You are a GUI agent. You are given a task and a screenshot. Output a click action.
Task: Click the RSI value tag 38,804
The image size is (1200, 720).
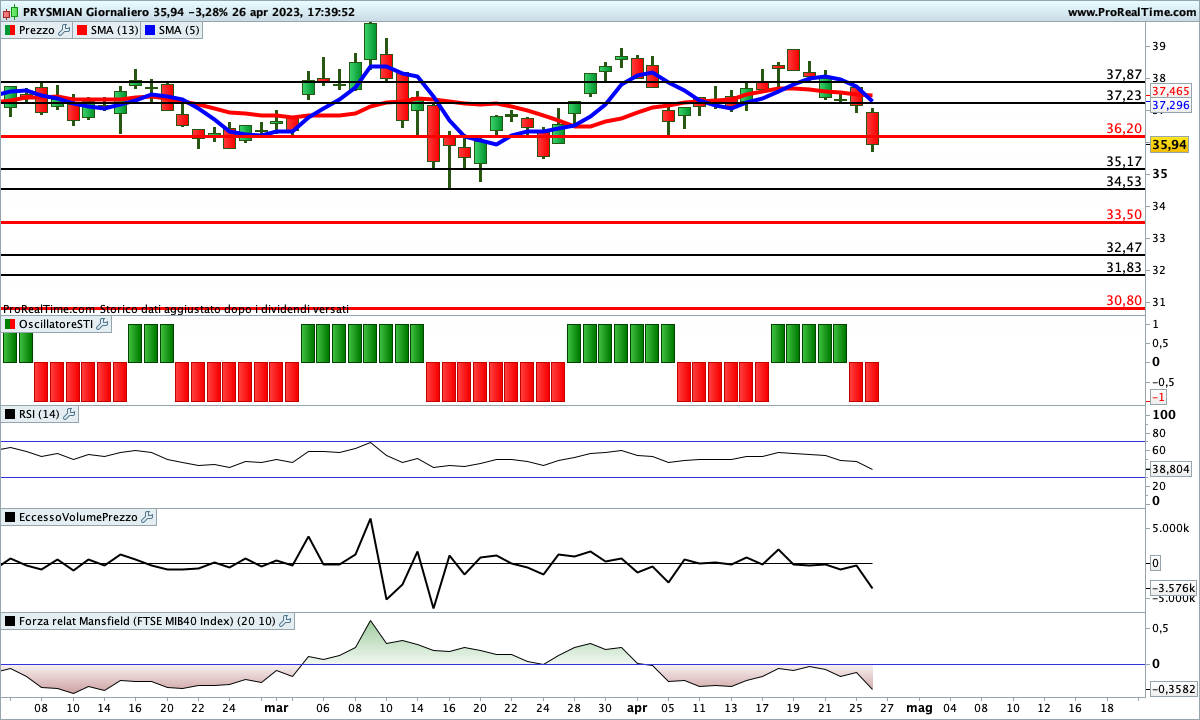pyautogui.click(x=1170, y=468)
